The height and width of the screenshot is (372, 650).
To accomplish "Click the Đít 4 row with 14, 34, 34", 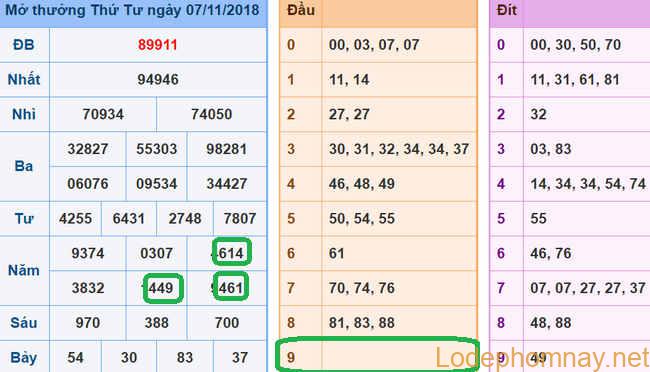I will coord(570,184).
